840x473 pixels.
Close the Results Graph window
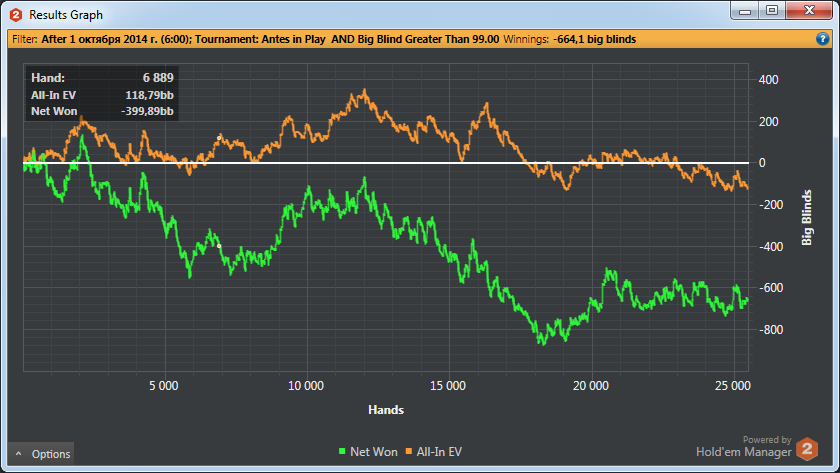tap(806, 11)
